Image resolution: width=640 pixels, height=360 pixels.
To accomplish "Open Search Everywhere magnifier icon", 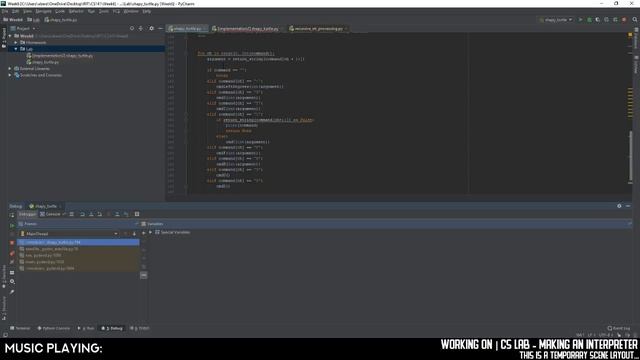I will pyautogui.click(x=635, y=20).
